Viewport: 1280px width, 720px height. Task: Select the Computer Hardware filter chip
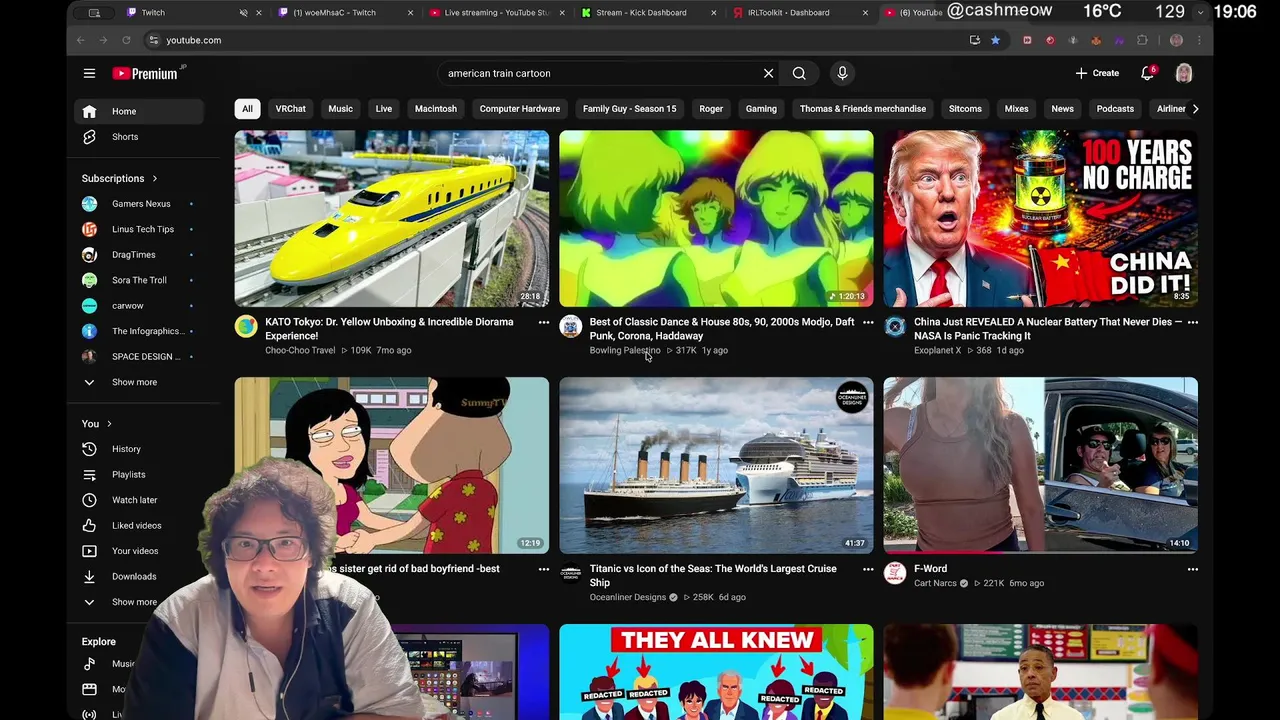pyautogui.click(x=520, y=109)
